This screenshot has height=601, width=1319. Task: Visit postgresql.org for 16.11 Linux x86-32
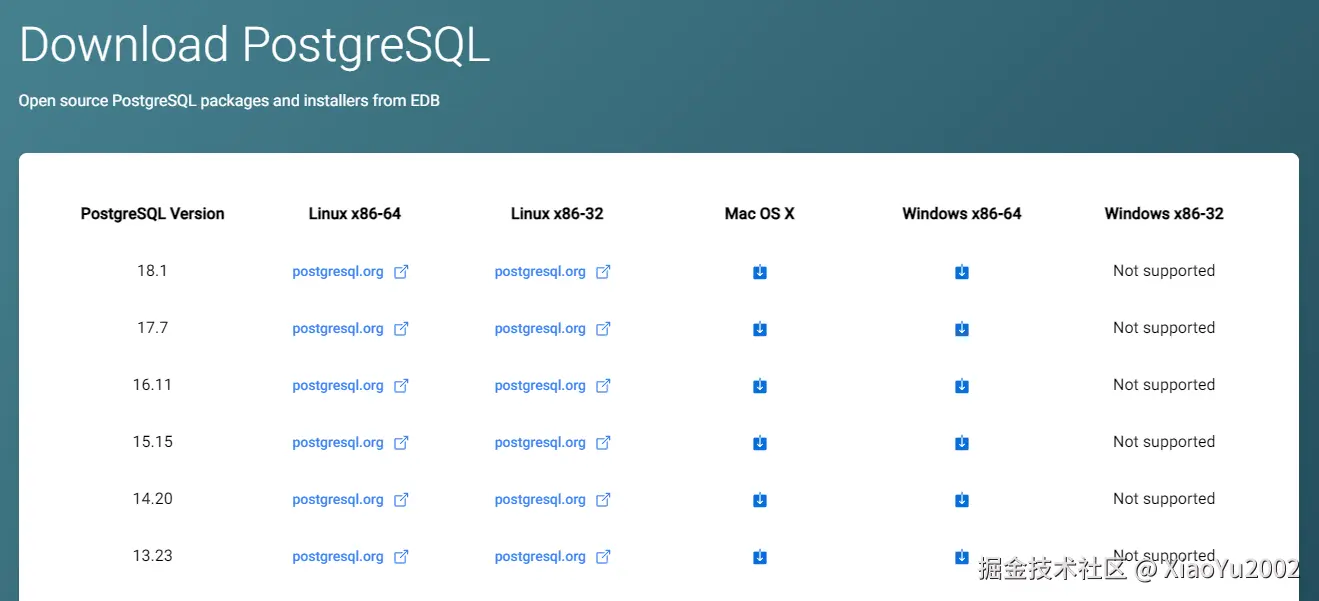pos(540,386)
